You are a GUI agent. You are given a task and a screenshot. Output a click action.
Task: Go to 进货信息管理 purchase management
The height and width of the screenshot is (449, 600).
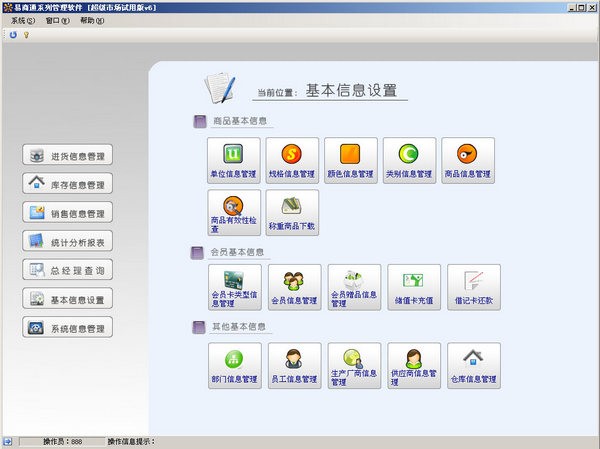tap(67, 155)
